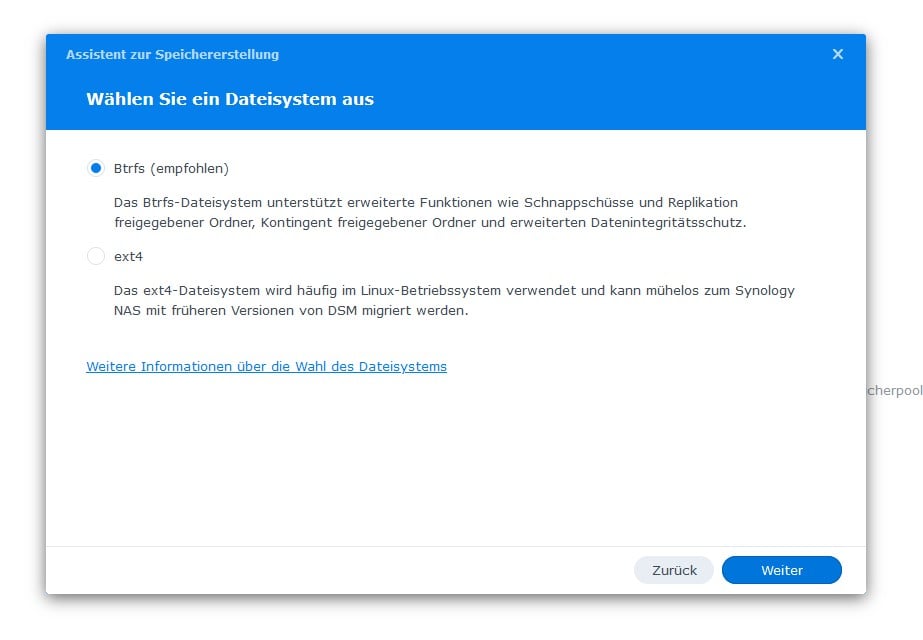Screen dimensions: 923x640
Task: Click the "Assistent zur Speichererstellung" window title
Action: point(172,54)
